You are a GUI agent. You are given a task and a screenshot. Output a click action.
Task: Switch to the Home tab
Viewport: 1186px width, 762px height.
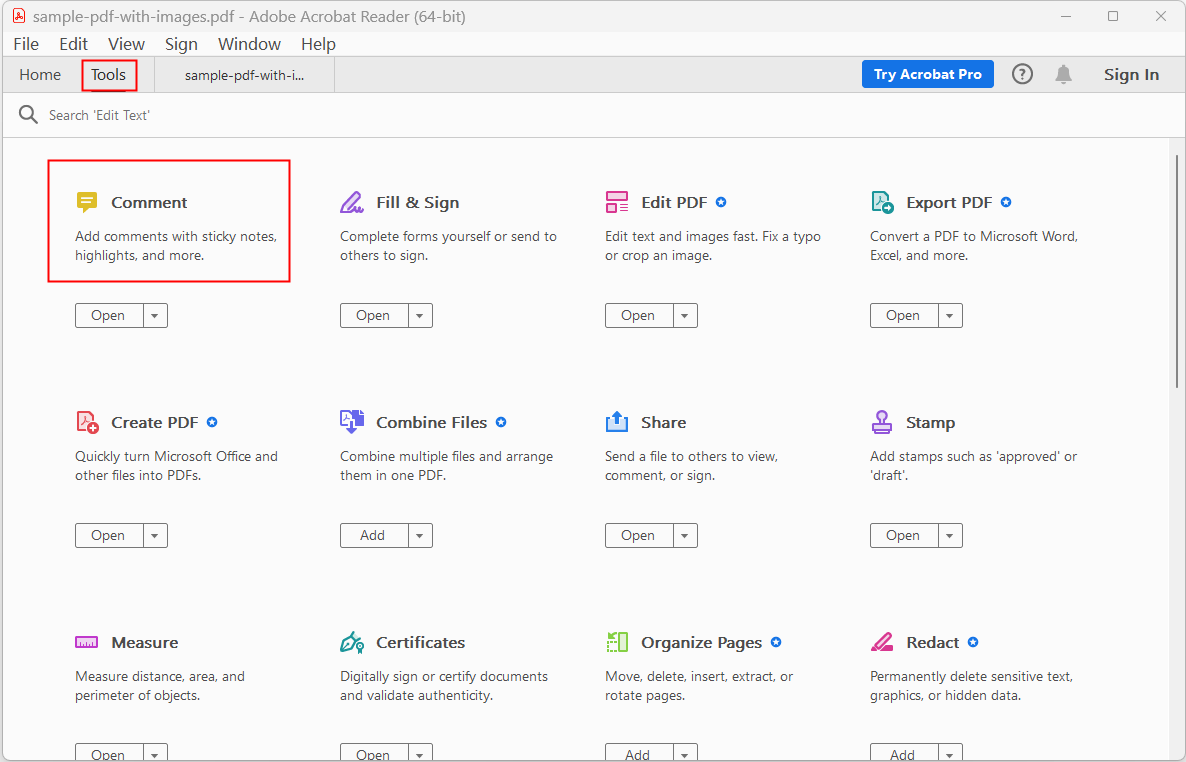tap(40, 74)
